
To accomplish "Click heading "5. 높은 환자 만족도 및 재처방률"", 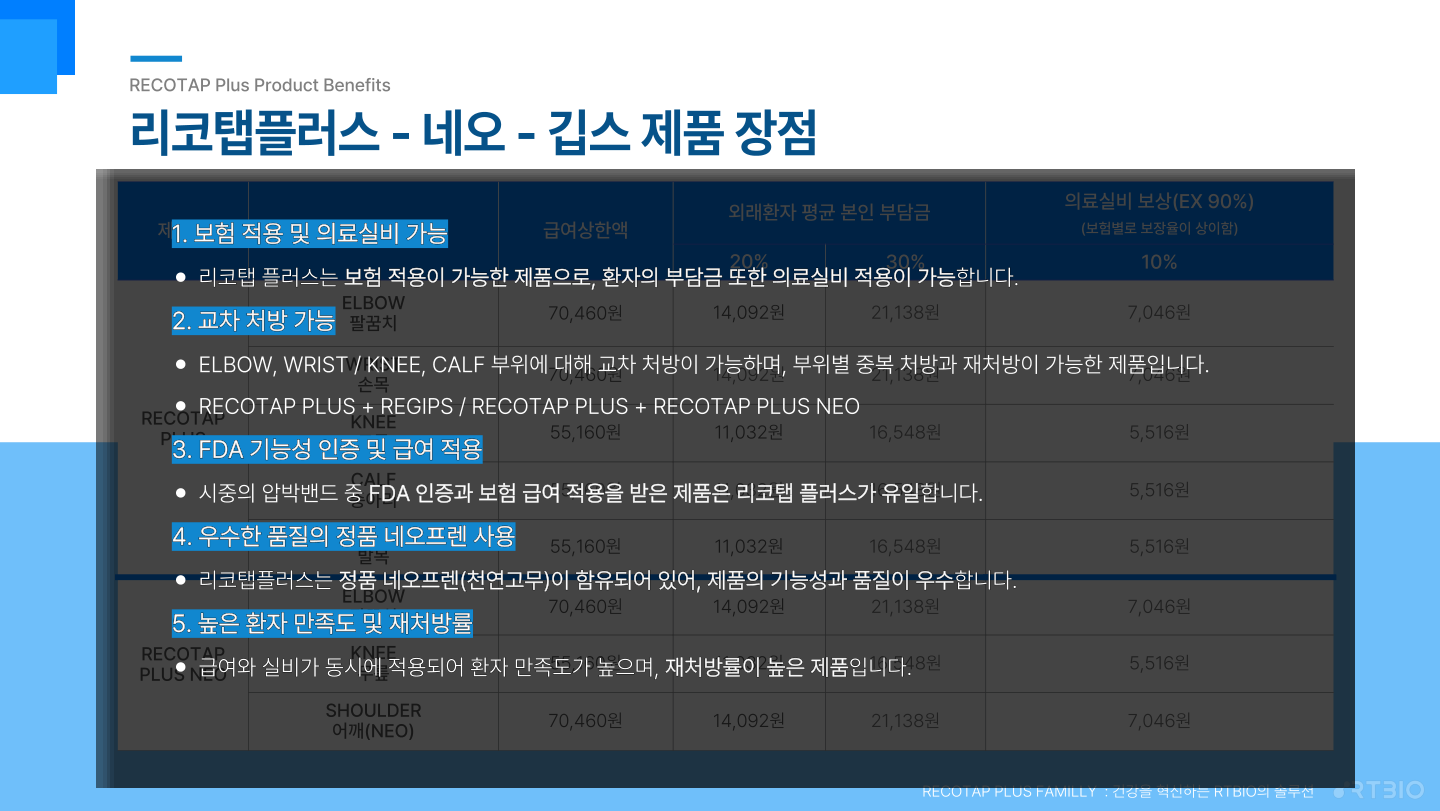I will [322, 624].
